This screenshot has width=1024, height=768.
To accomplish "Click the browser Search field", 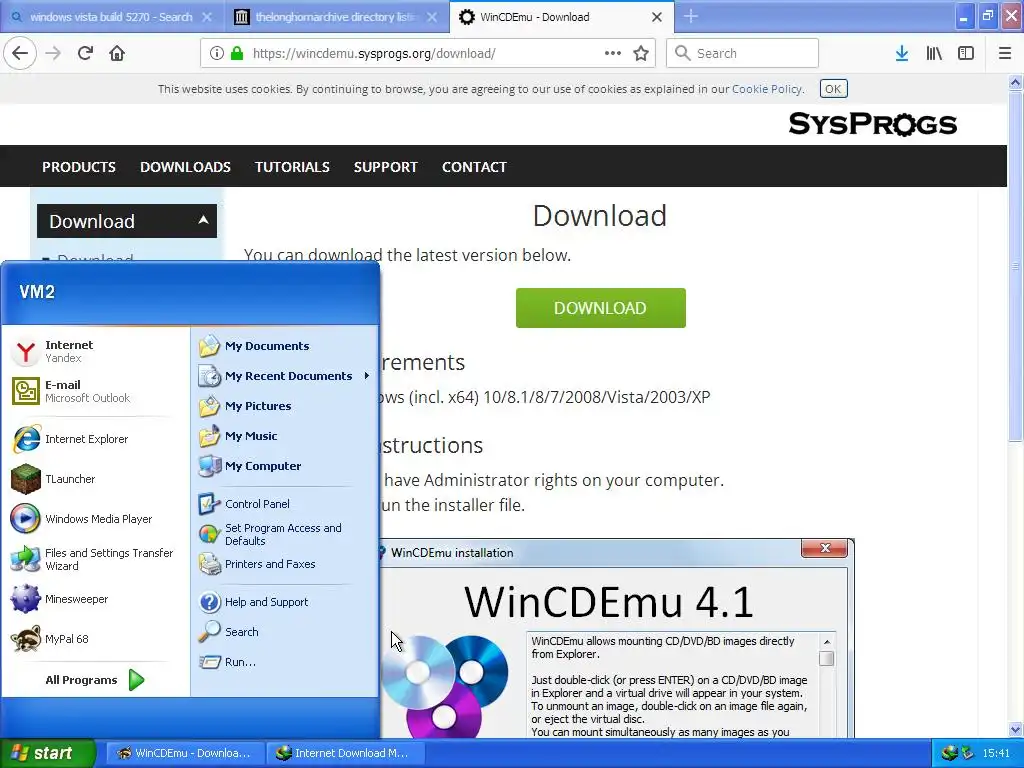I will [x=742, y=53].
